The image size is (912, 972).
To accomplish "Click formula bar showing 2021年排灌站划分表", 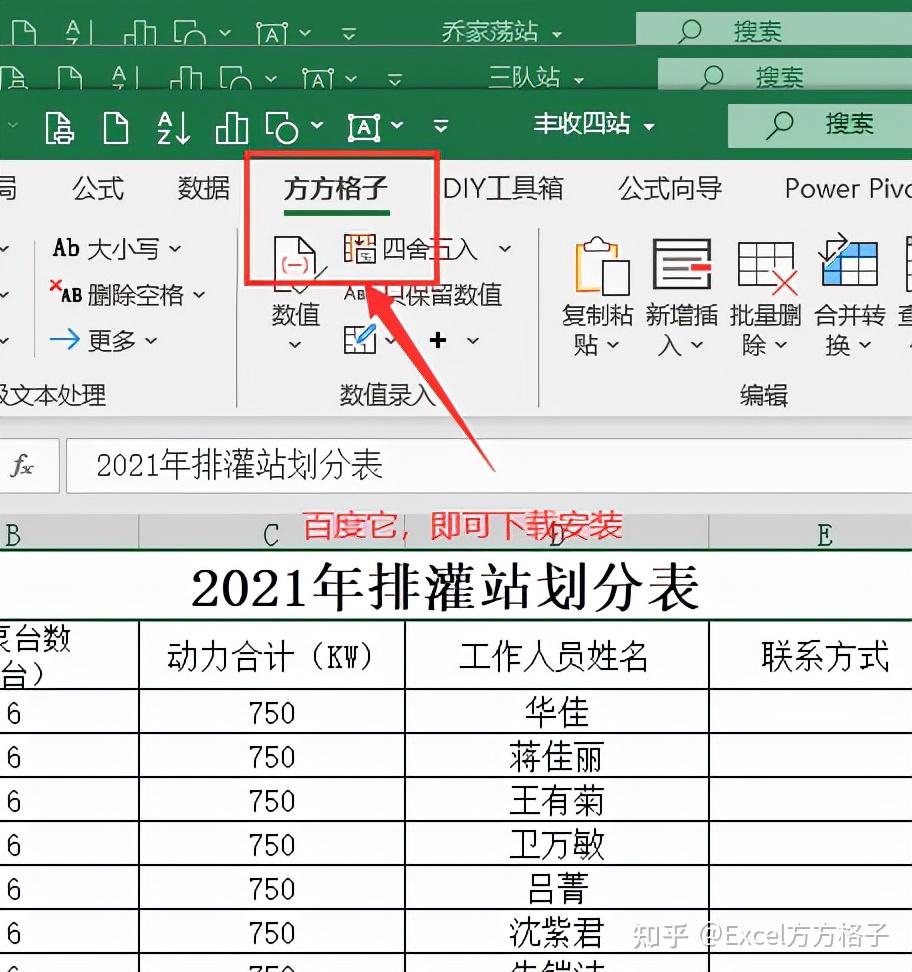I will coord(489,466).
